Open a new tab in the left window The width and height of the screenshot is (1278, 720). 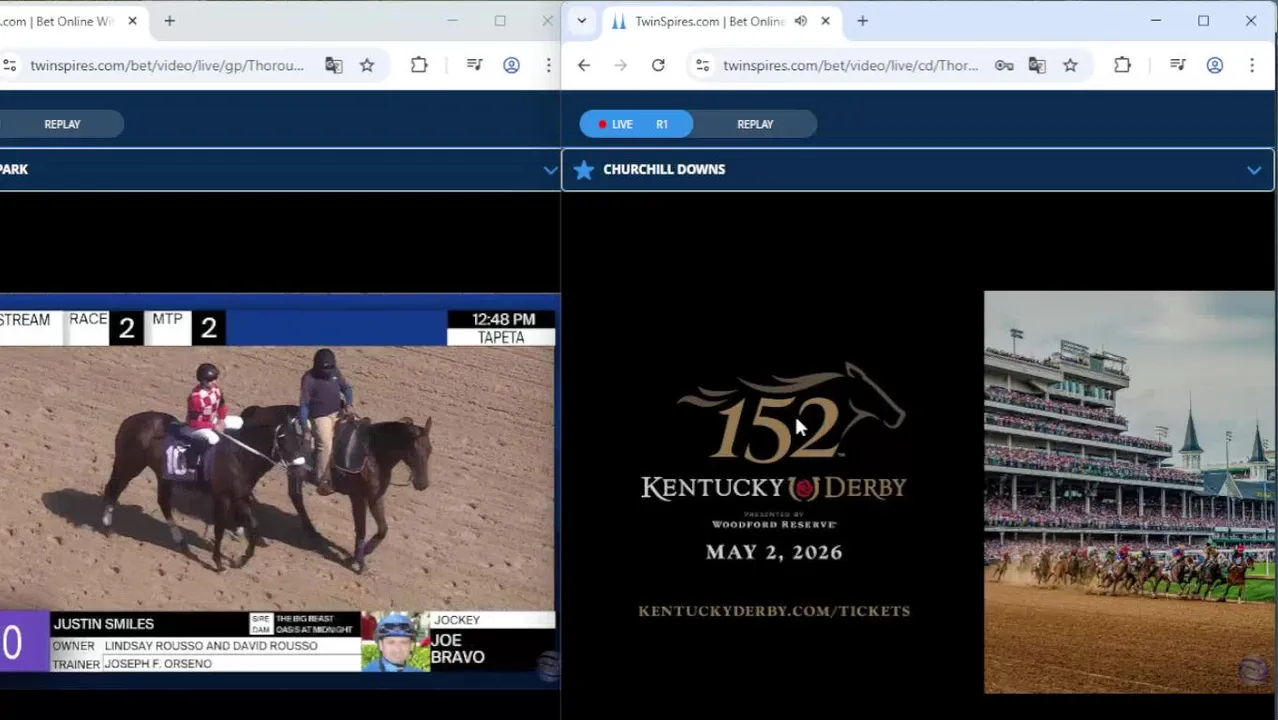169,21
